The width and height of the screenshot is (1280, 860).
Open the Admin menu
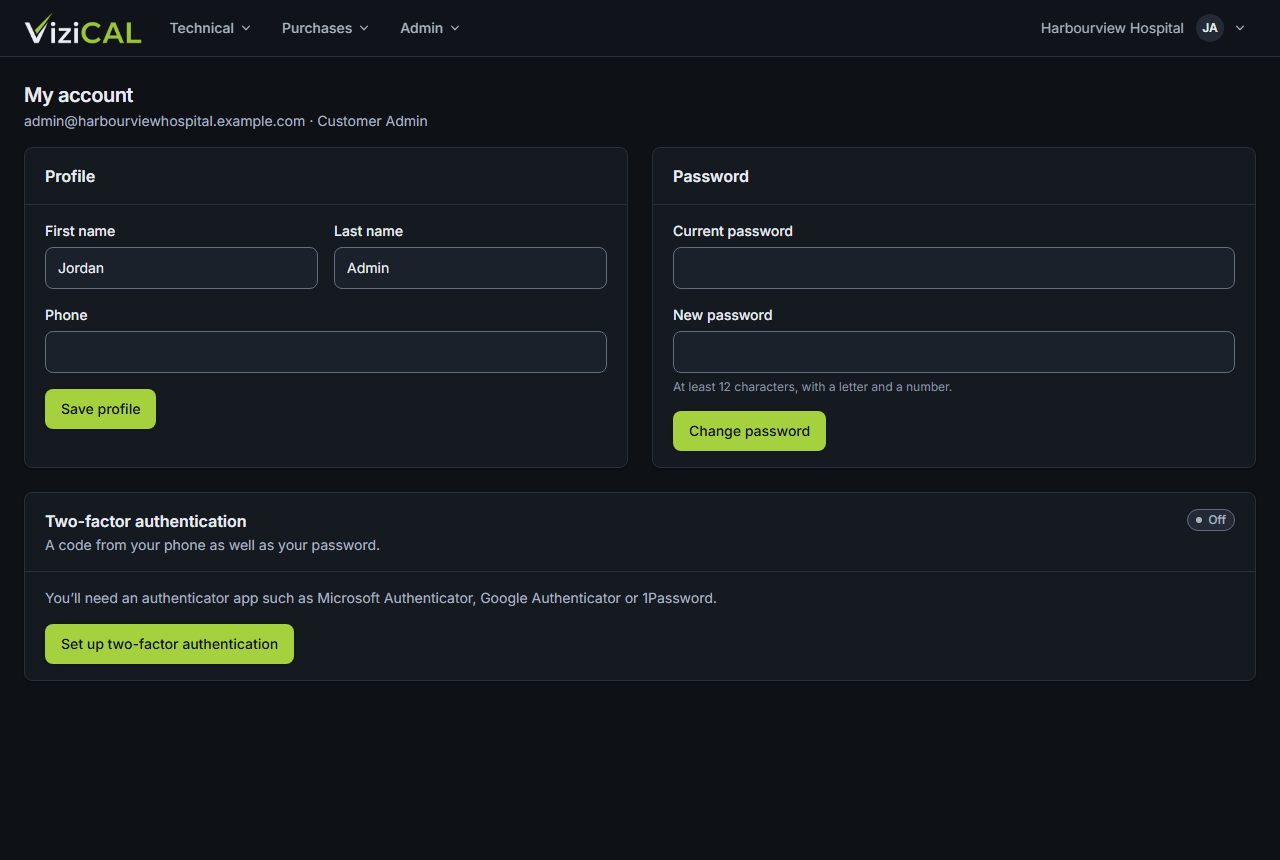430,28
